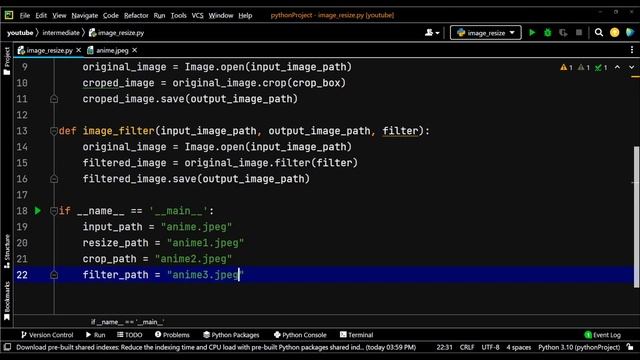Open the Version Control tool window
Image resolution: width=640 pixels, height=360 pixels.
pyautogui.click(x=47, y=335)
